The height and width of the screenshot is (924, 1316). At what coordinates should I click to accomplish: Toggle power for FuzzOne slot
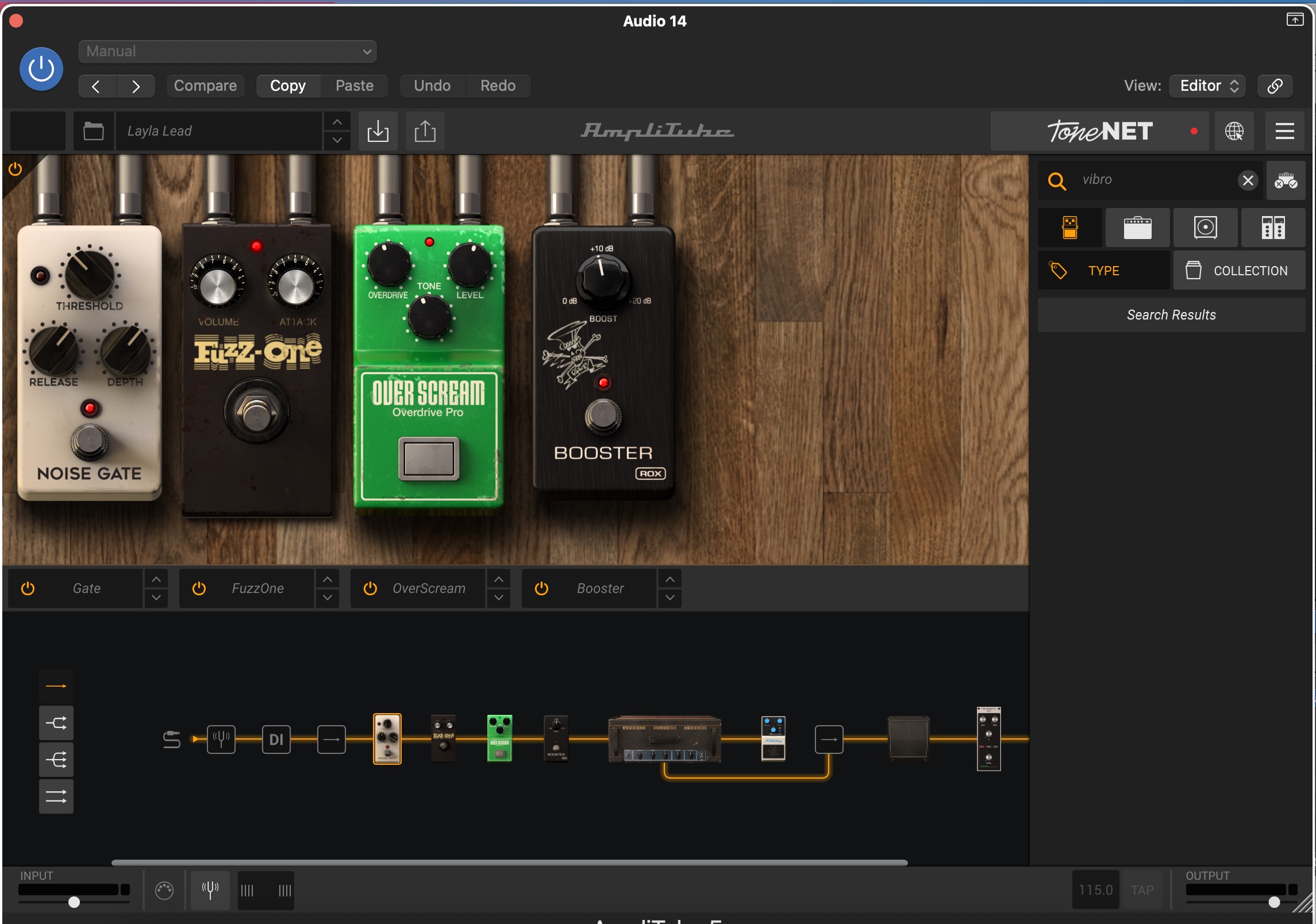tap(199, 588)
